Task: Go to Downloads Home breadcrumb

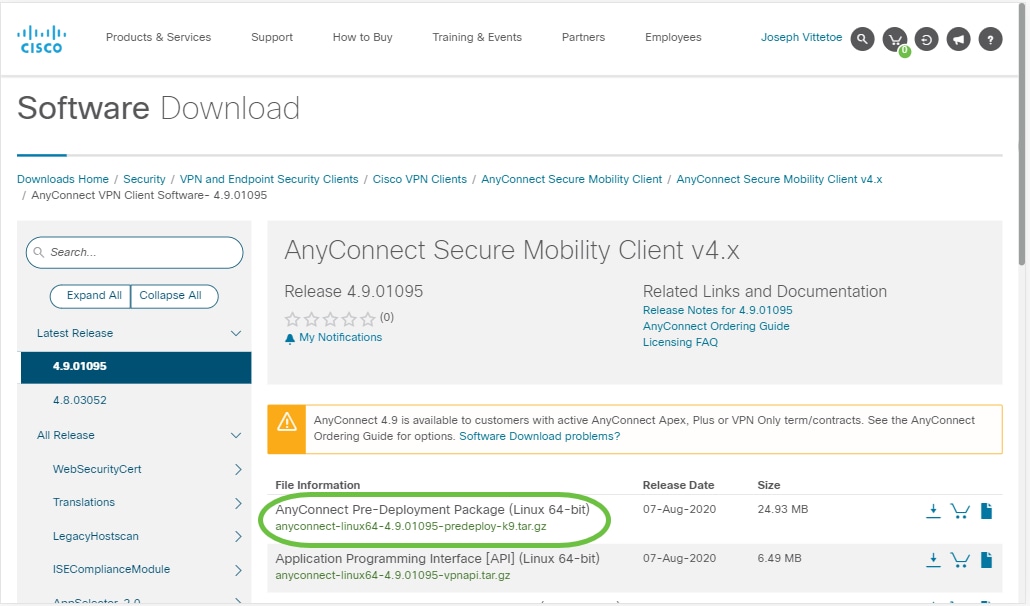Action: [63, 179]
